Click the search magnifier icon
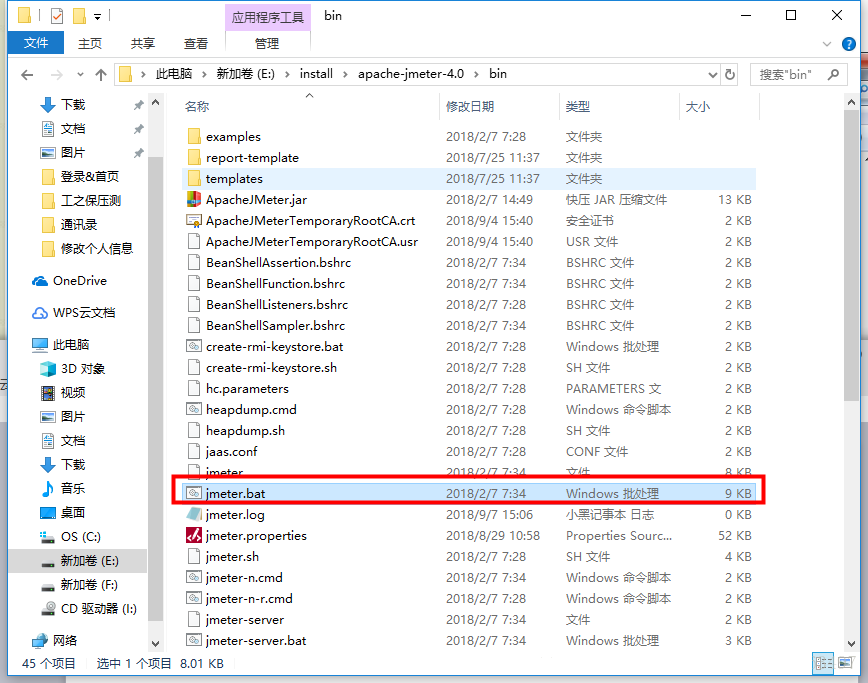Viewport: 868px width, 683px height. (833, 74)
